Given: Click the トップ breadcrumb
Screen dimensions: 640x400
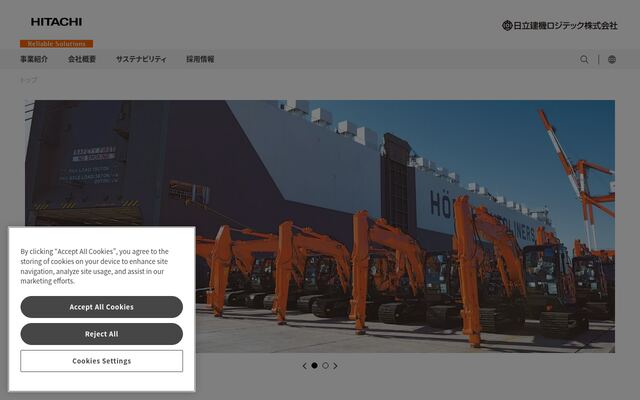Looking at the screenshot, I should pyautogui.click(x=29, y=80).
